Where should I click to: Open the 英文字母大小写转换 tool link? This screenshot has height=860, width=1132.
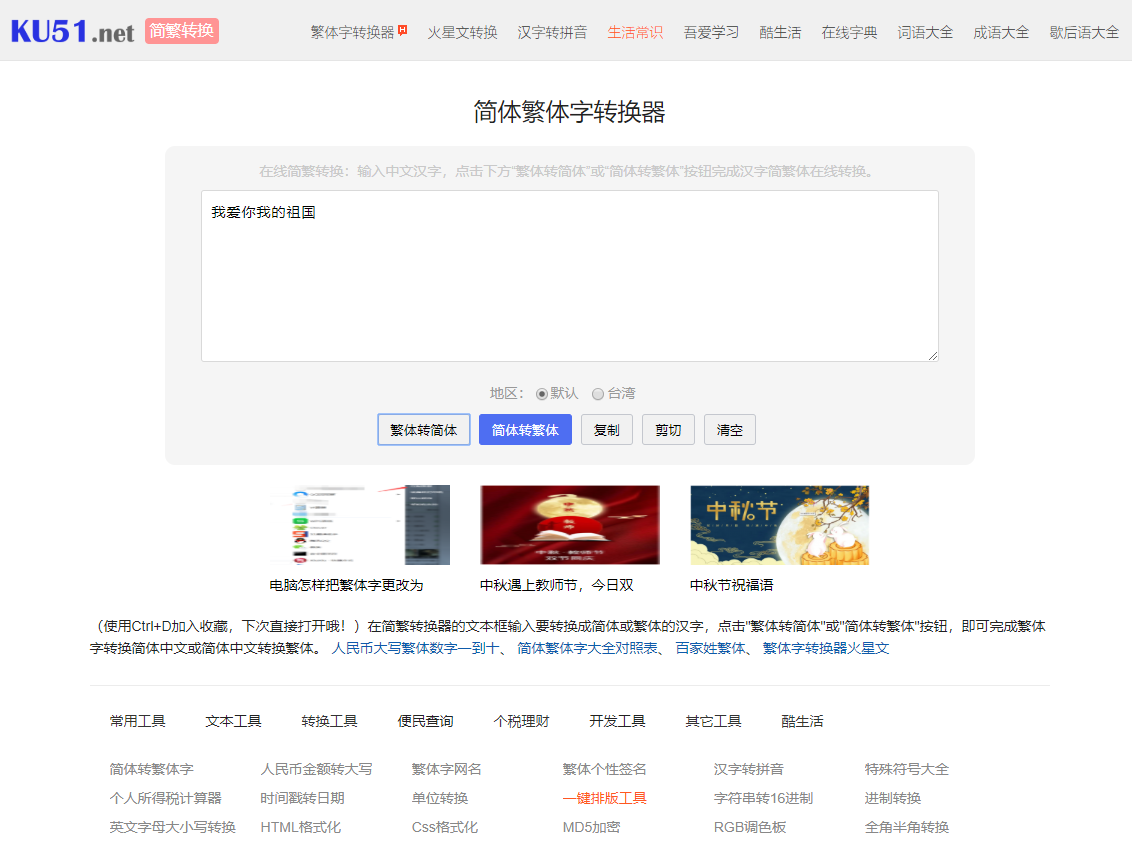click(x=173, y=828)
